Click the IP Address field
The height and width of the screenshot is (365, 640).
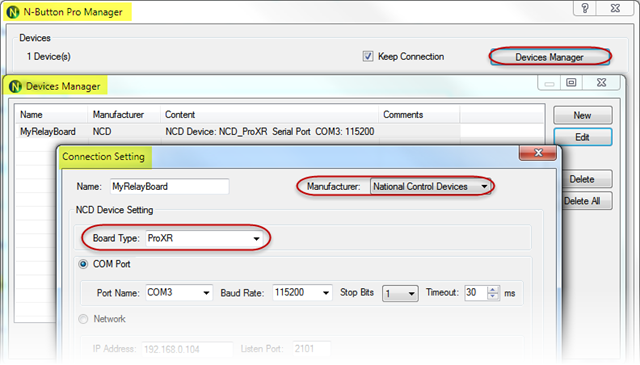(188, 349)
